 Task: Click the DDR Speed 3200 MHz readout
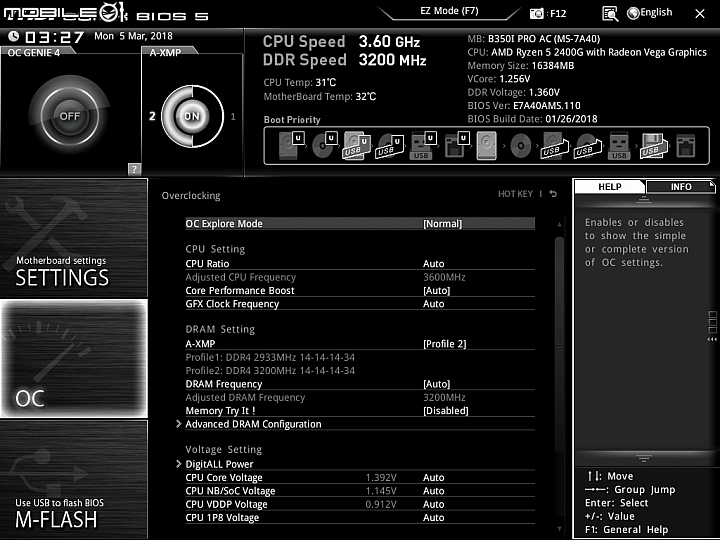[x=344, y=60]
